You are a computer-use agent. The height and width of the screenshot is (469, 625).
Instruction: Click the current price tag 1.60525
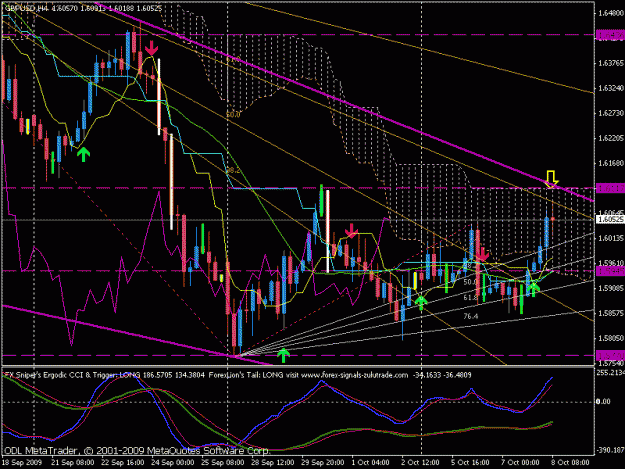coord(610,220)
